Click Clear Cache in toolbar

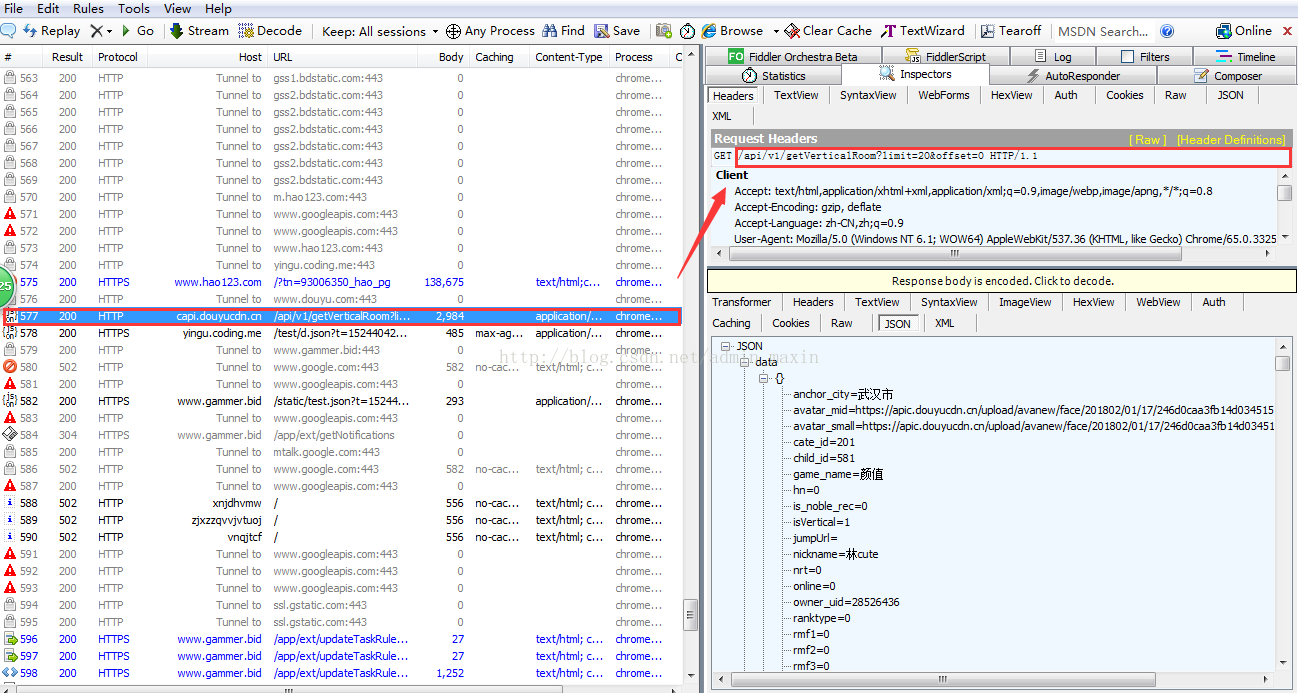click(x=828, y=31)
